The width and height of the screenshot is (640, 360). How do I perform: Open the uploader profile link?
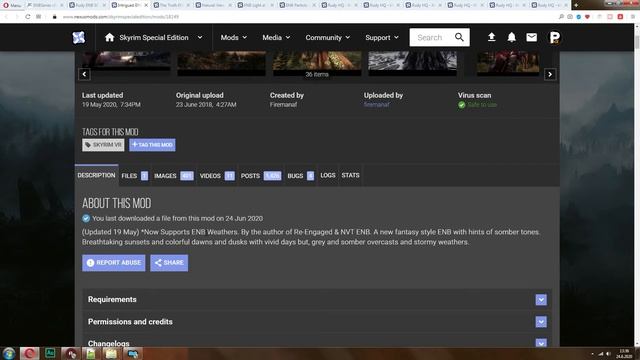click(x=376, y=105)
